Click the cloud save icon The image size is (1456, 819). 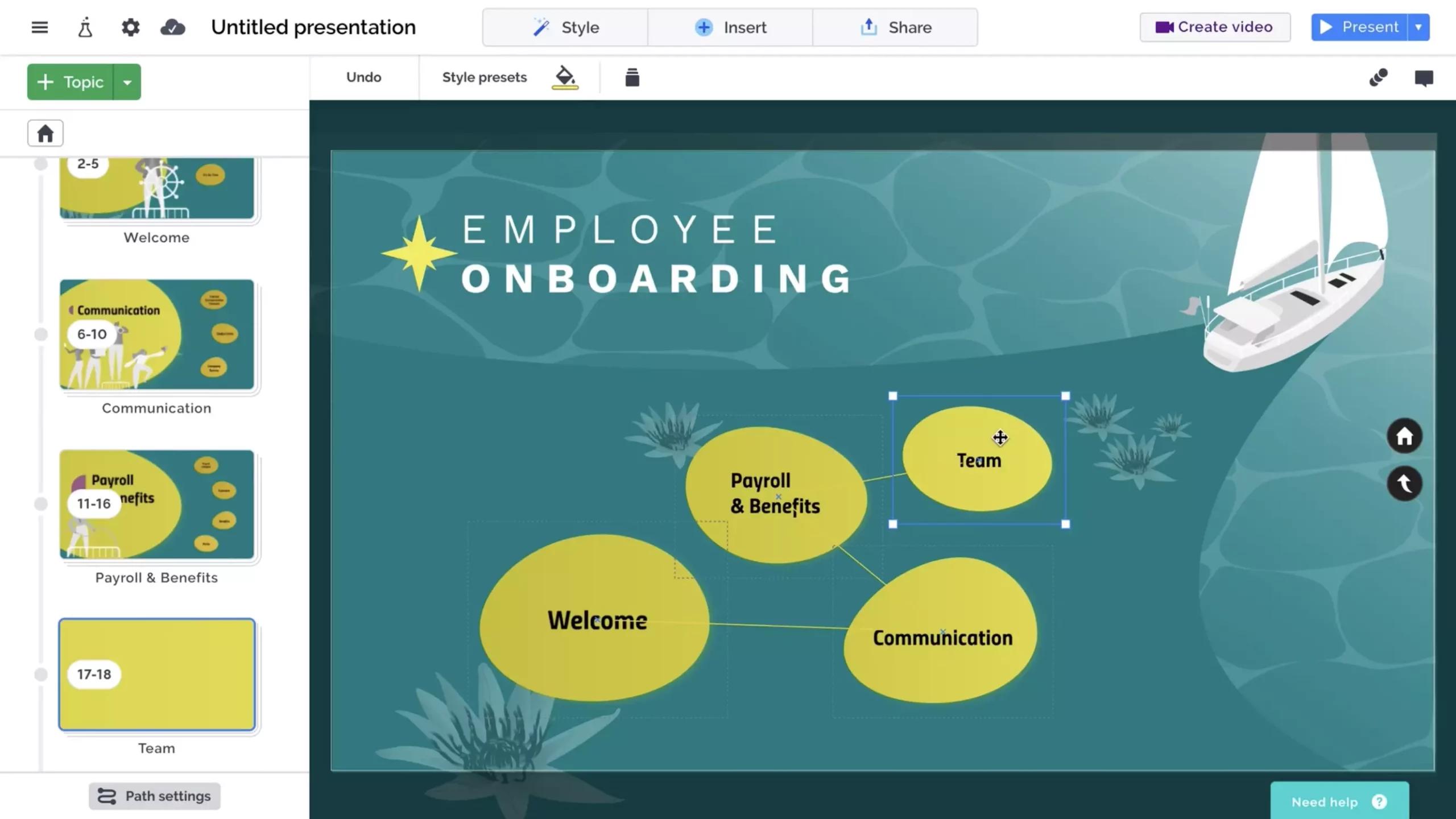173,27
